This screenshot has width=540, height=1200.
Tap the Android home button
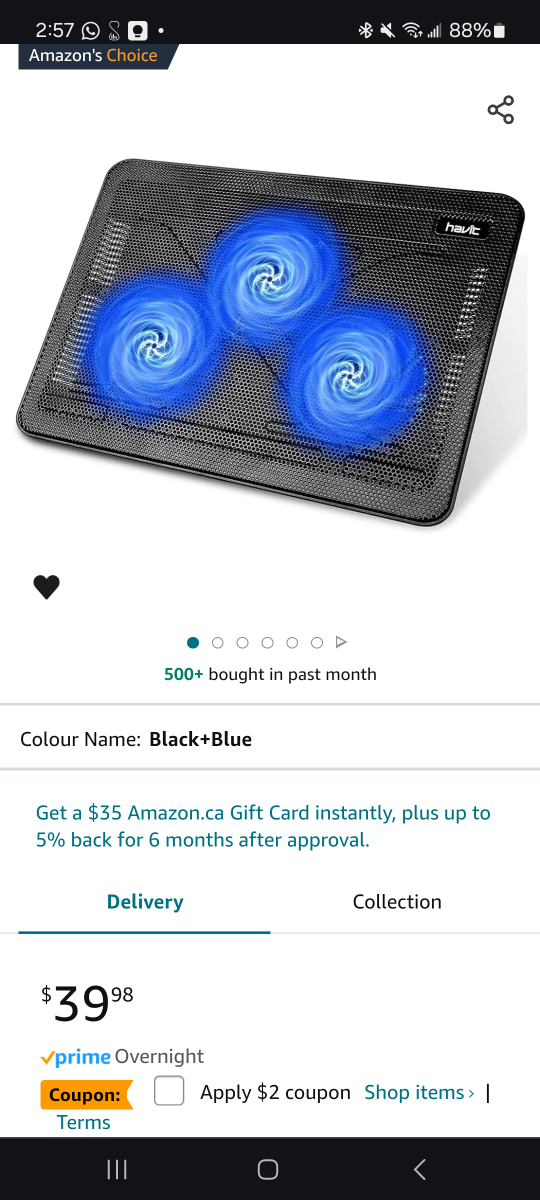(268, 1169)
